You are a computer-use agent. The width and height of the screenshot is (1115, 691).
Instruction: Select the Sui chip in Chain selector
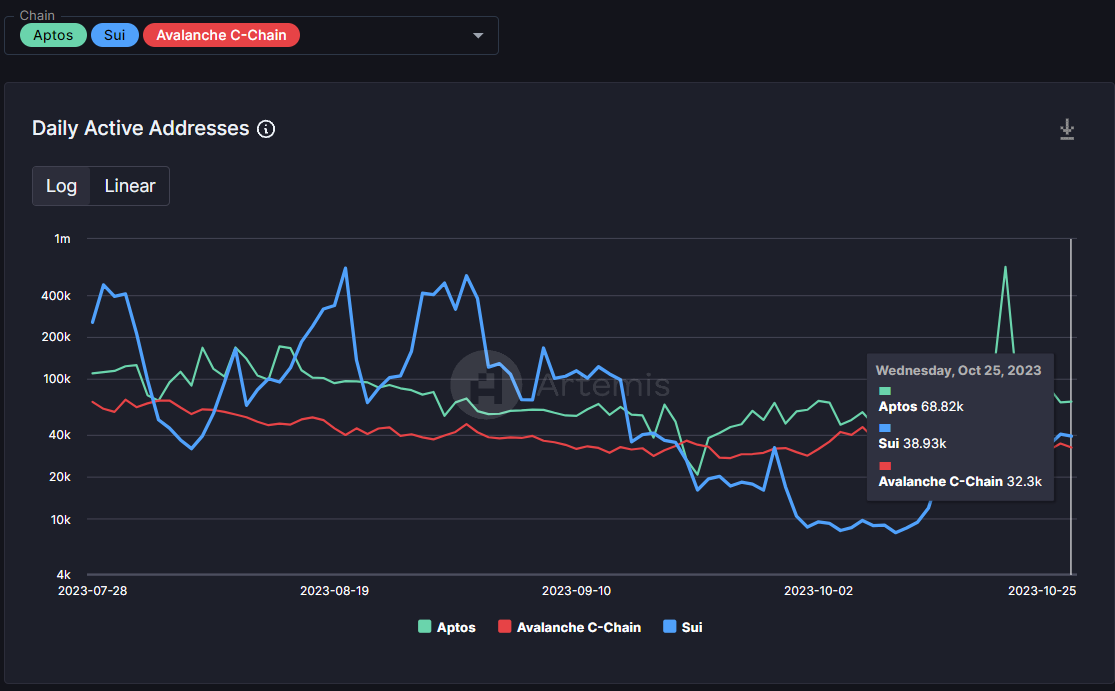pos(115,35)
